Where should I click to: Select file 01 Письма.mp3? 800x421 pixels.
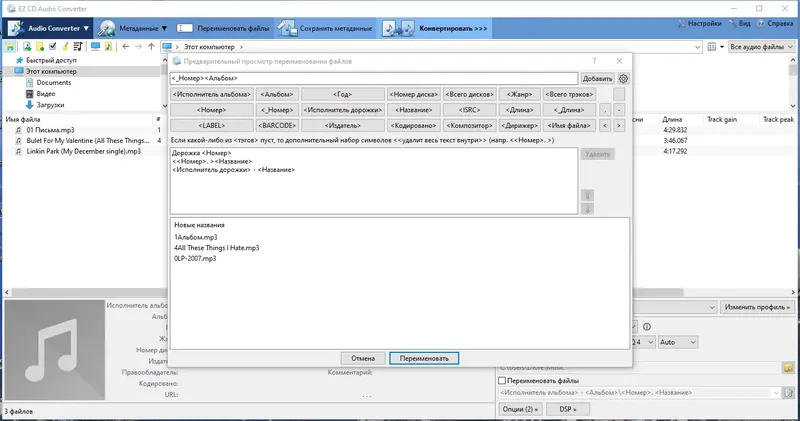click(50, 130)
